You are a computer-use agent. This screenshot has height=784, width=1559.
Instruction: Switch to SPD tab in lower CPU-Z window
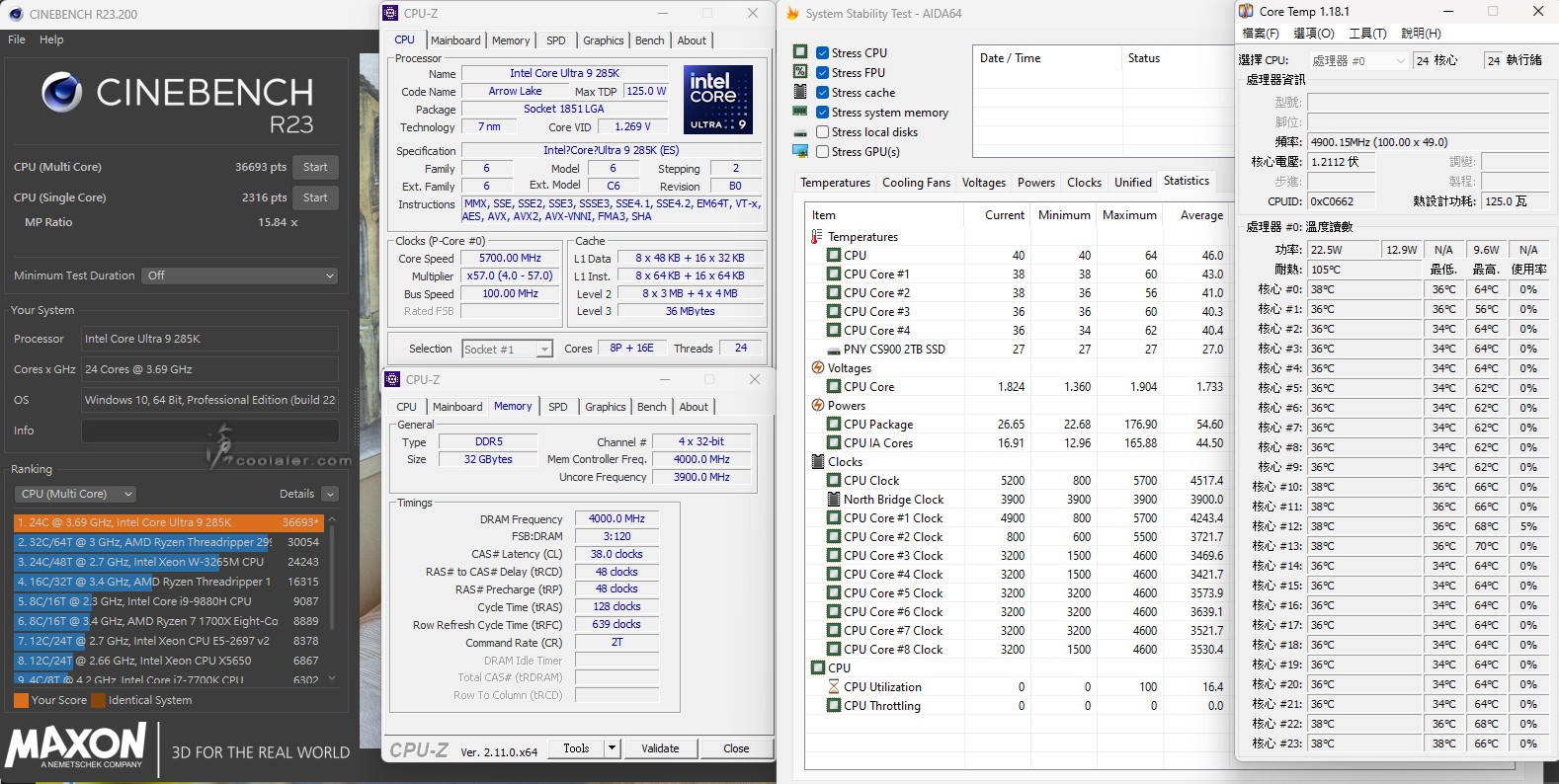[558, 407]
